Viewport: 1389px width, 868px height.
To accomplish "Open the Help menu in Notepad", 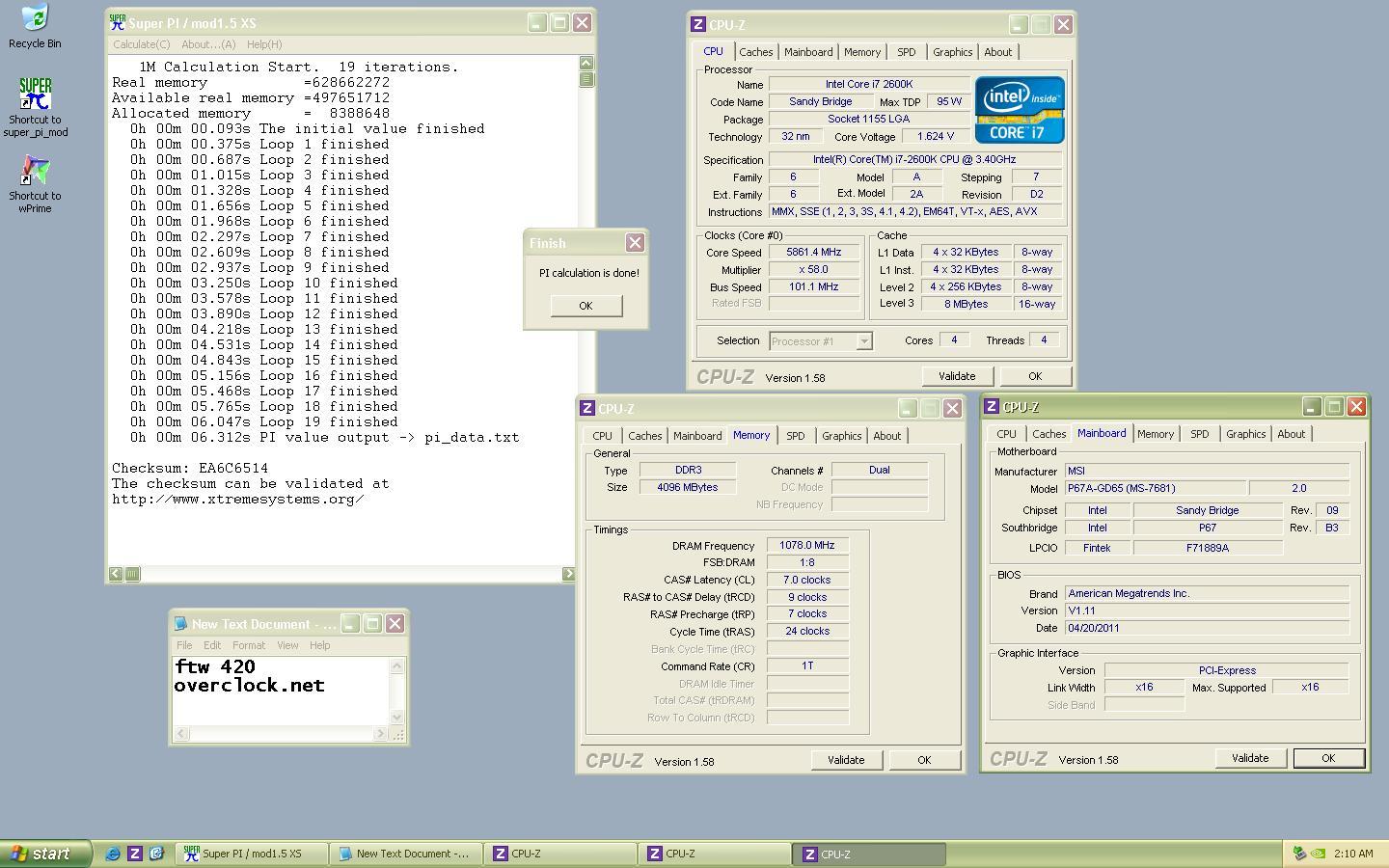I will 319,645.
